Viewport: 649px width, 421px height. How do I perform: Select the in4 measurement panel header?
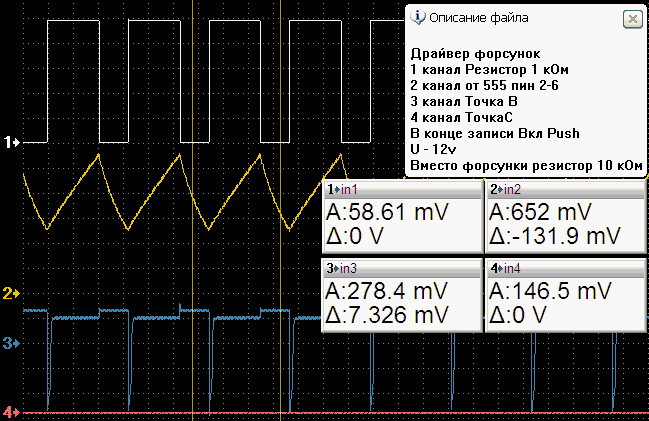pyautogui.click(x=563, y=267)
